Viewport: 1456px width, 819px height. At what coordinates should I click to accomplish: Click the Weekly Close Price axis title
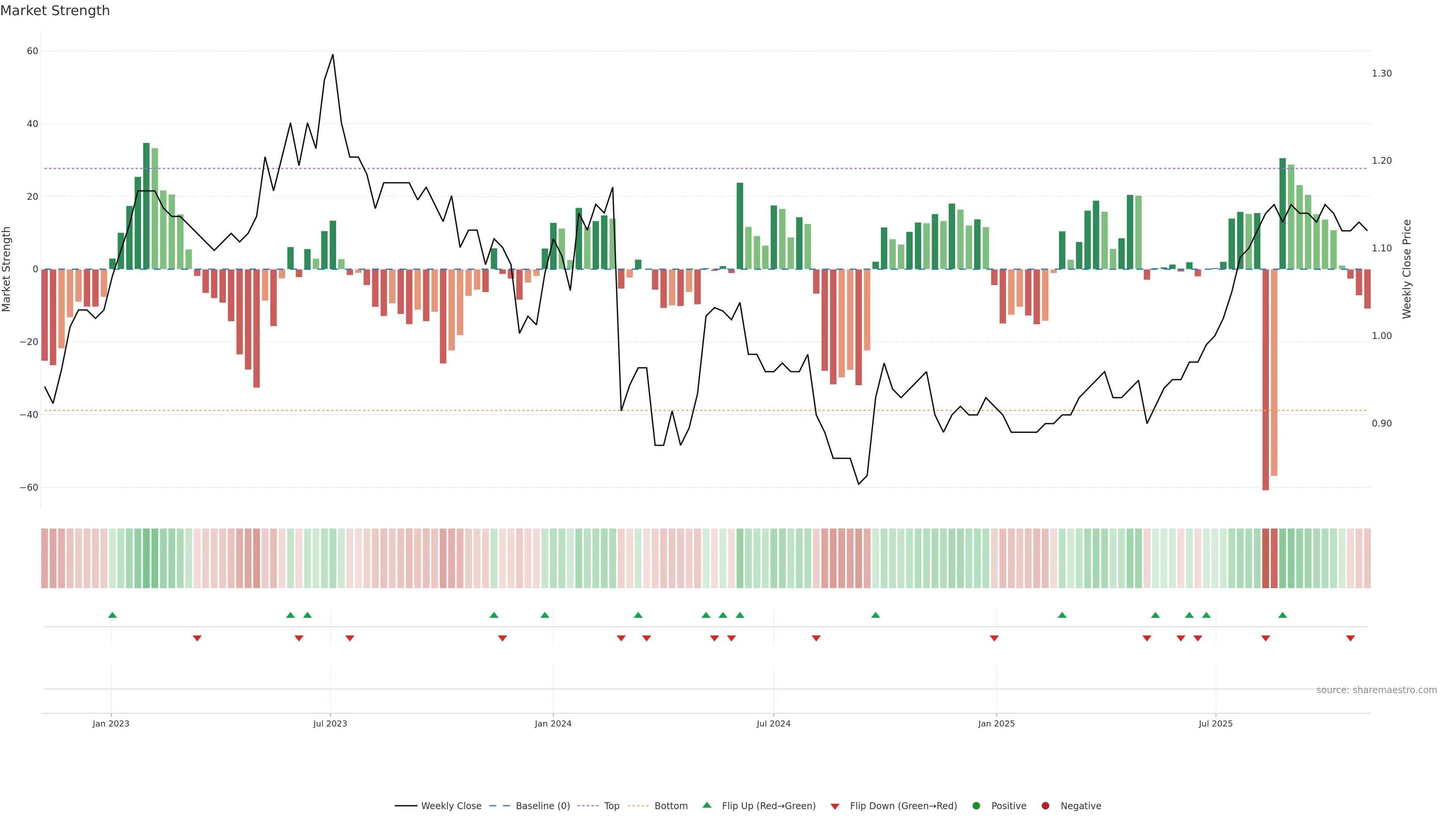[x=1407, y=269]
